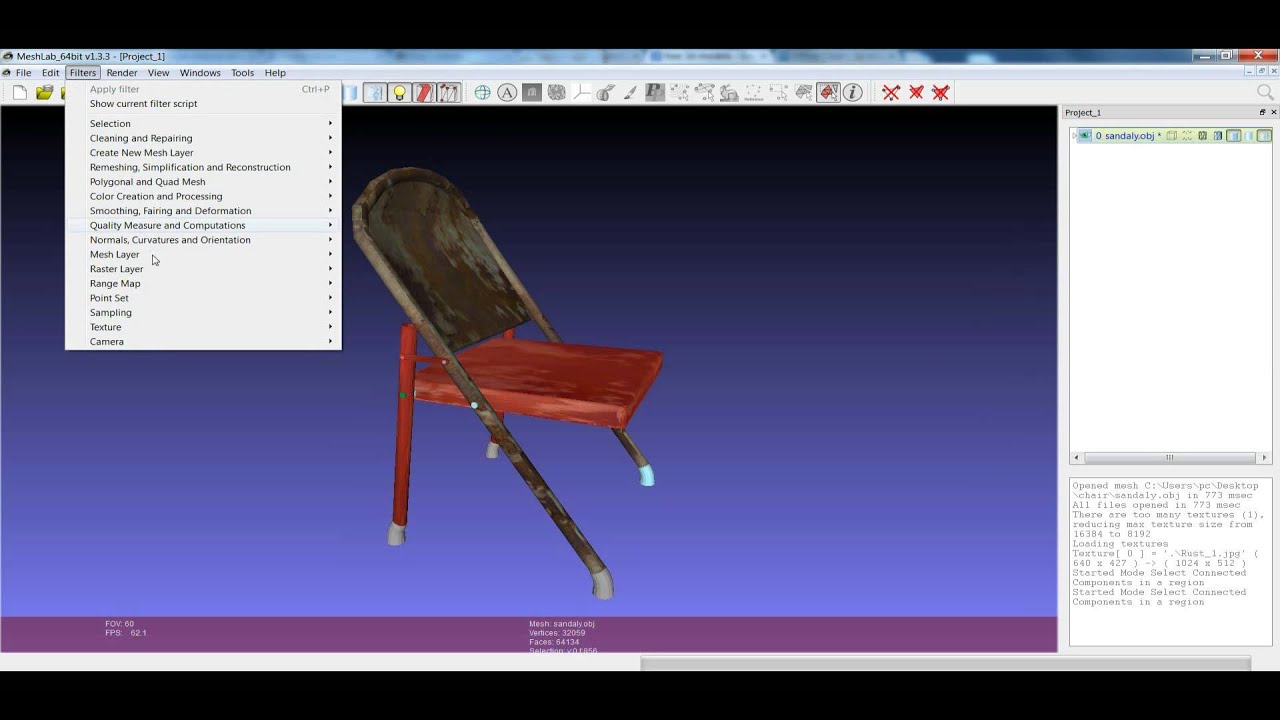Click Show current filter script
The image size is (1280, 720).
[203, 103]
